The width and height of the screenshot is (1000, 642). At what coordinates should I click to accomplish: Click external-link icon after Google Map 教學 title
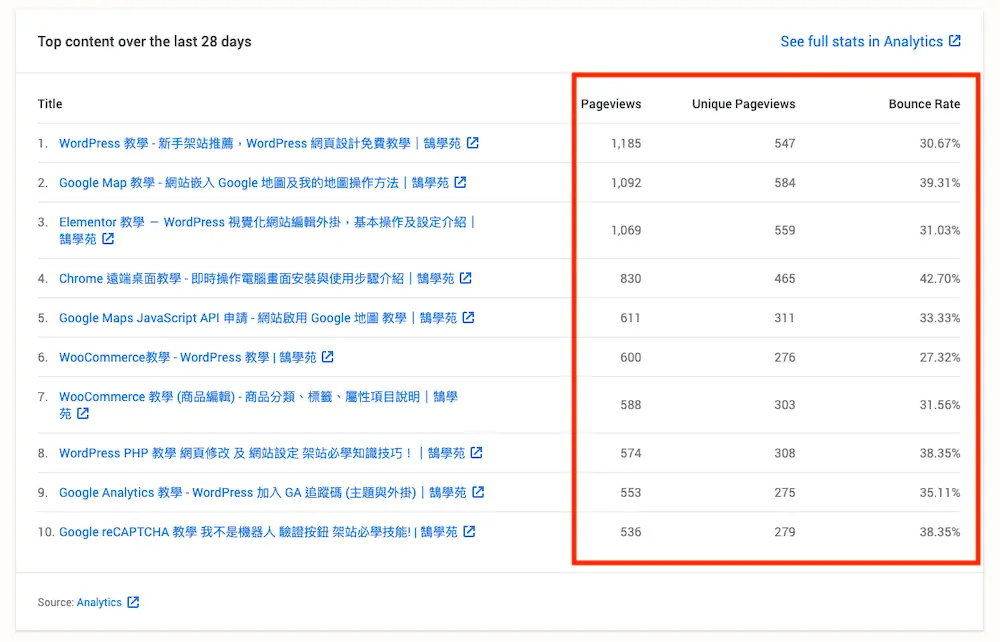coord(460,182)
